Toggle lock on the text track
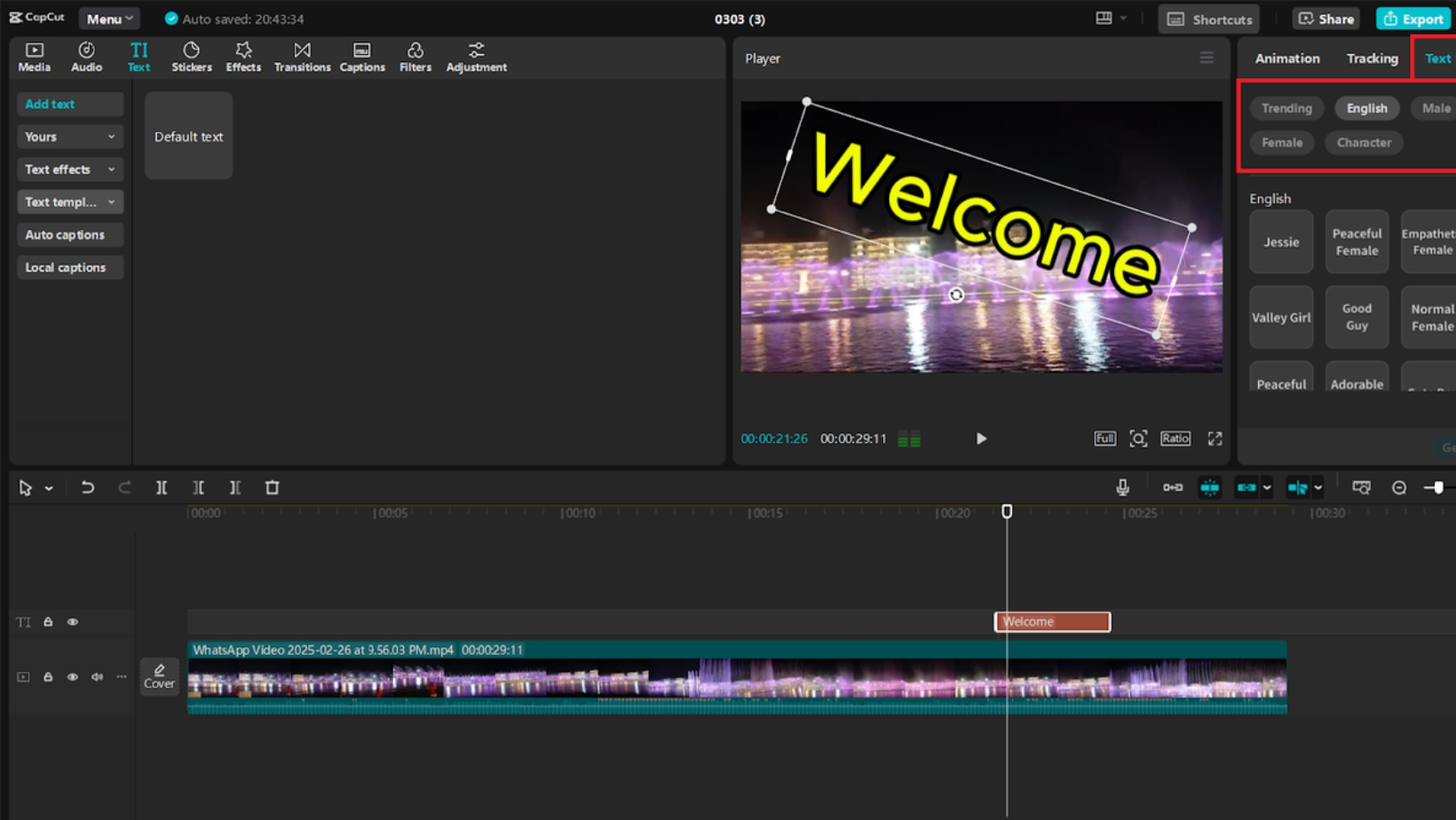1456x820 pixels. click(48, 622)
